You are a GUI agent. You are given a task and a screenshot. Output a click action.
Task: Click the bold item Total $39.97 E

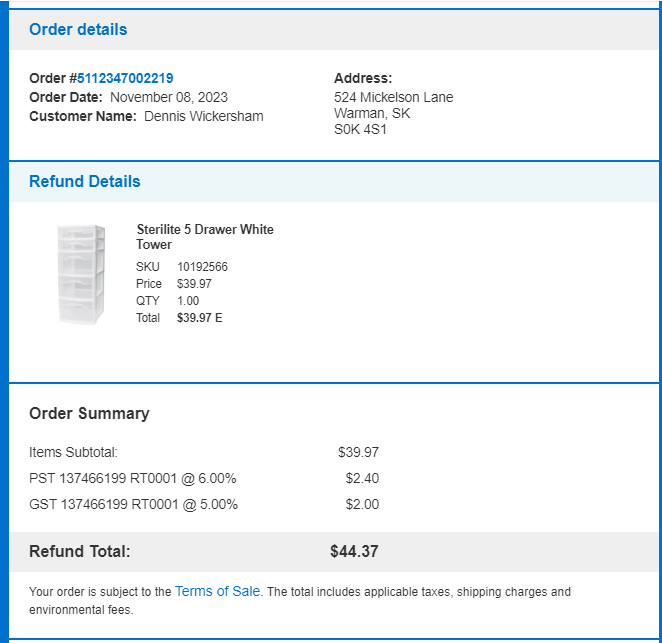[x=199, y=317]
